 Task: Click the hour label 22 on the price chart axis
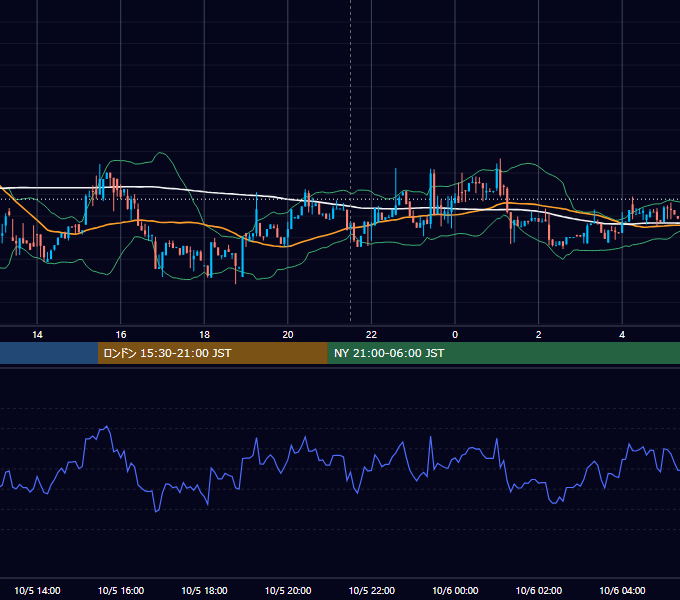371,335
